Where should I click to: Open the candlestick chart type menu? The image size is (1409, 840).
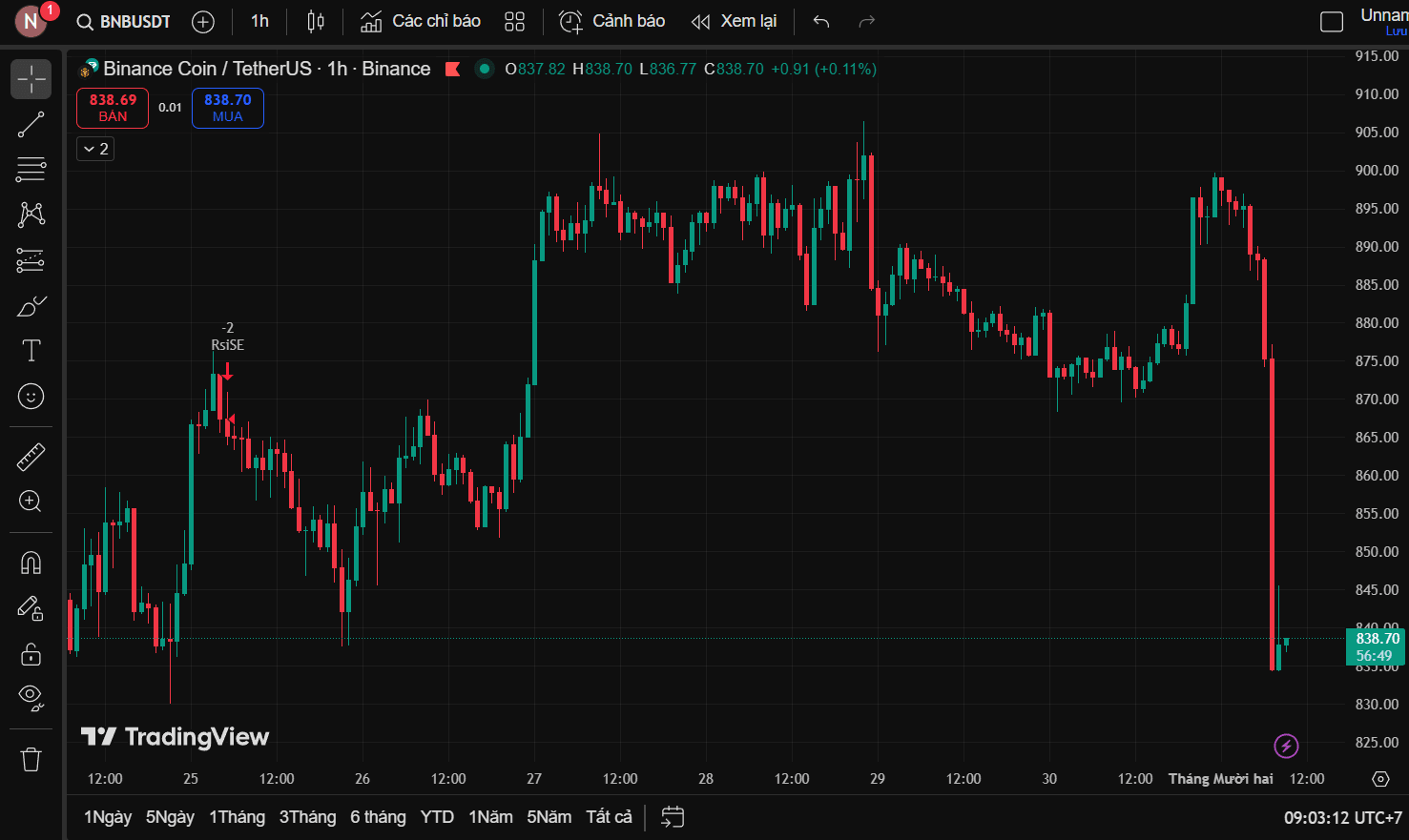click(316, 22)
